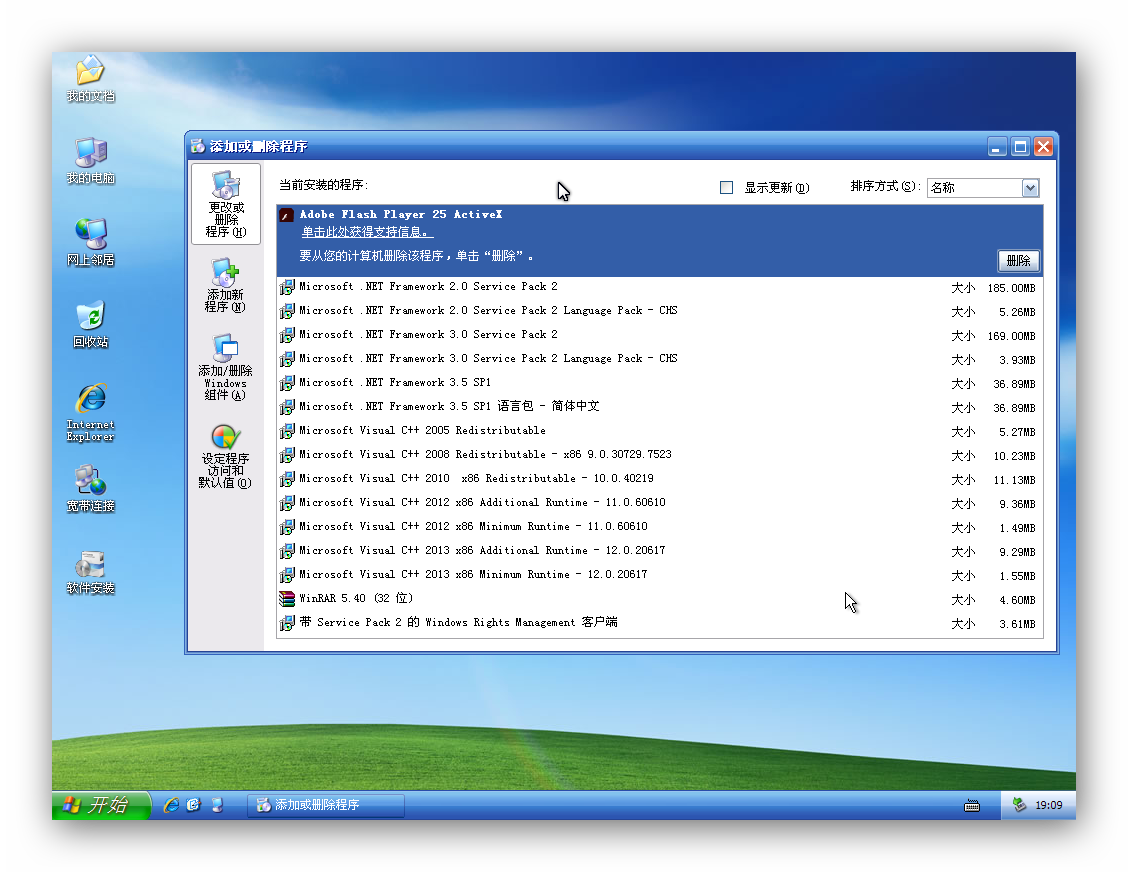Viewport: 1128px width, 872px height.
Task: Click the 4.60MB size for WinRAR
Action: [x=1017, y=600]
